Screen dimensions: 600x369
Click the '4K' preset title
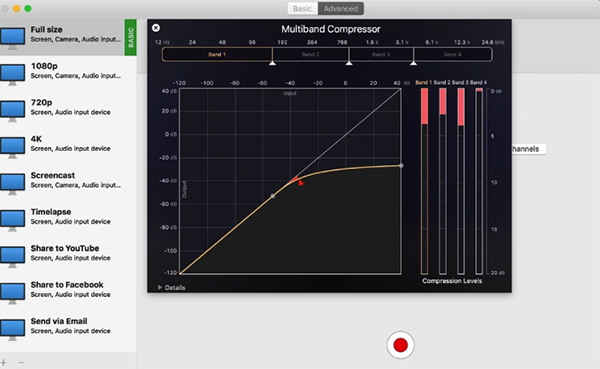36,139
